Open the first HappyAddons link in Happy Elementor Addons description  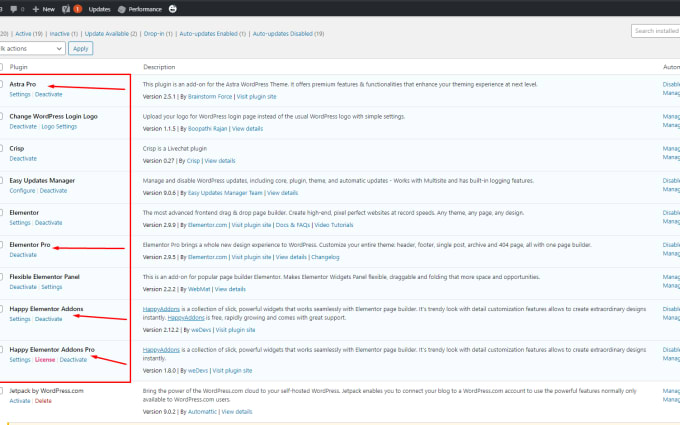coord(161,309)
